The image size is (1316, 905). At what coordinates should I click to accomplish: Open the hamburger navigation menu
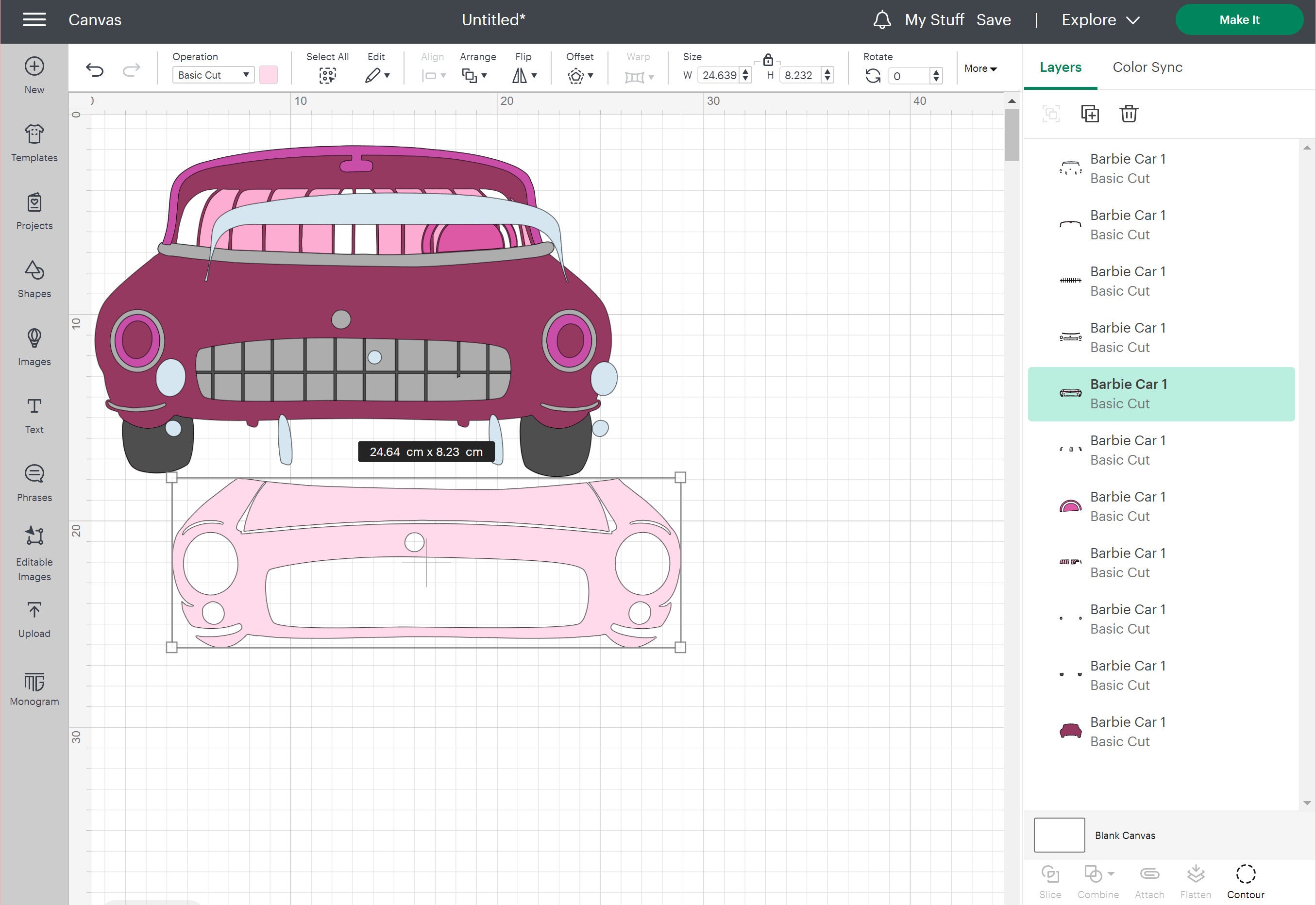pyautogui.click(x=34, y=19)
